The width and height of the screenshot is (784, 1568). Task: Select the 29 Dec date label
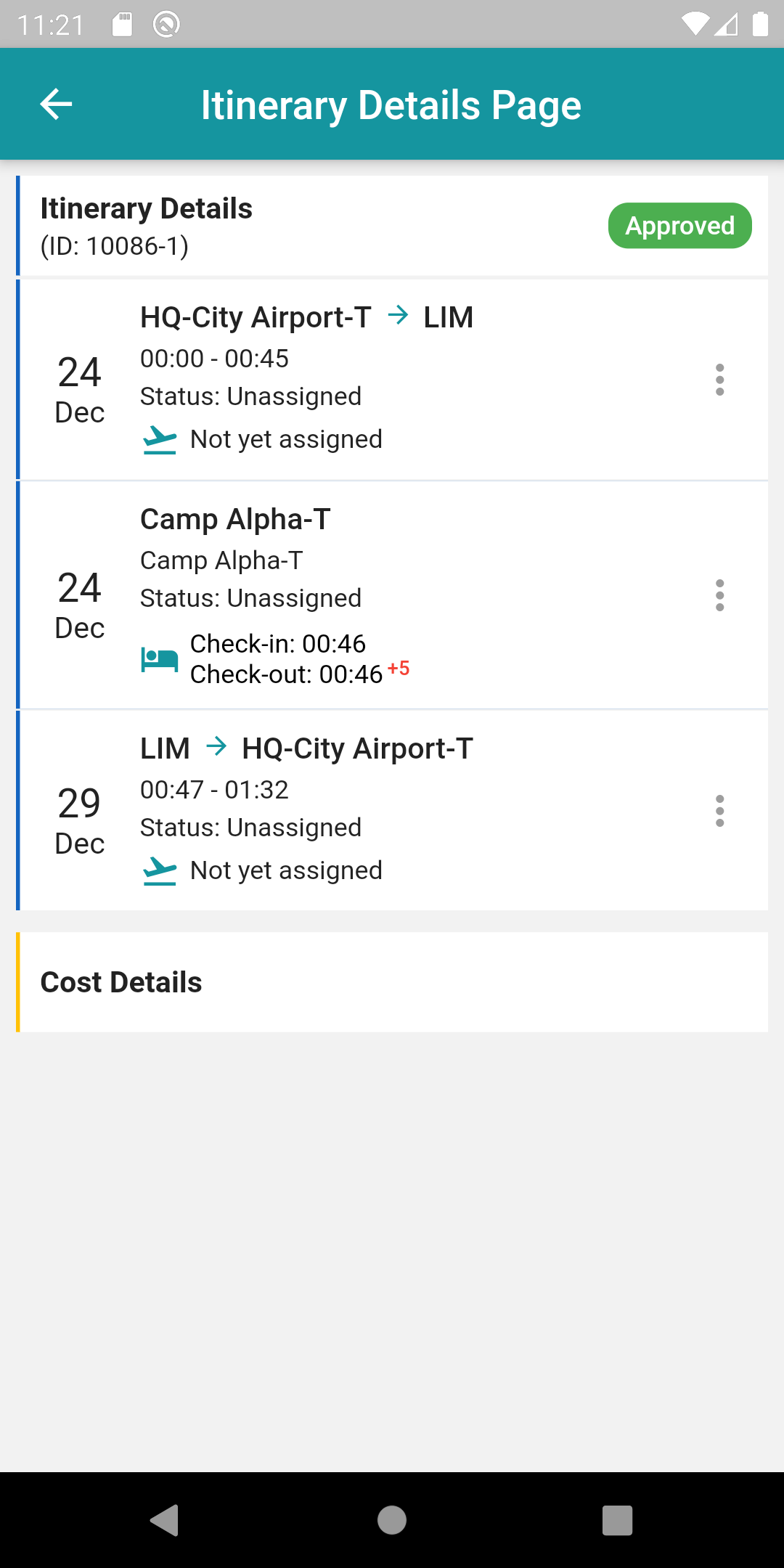80,821
